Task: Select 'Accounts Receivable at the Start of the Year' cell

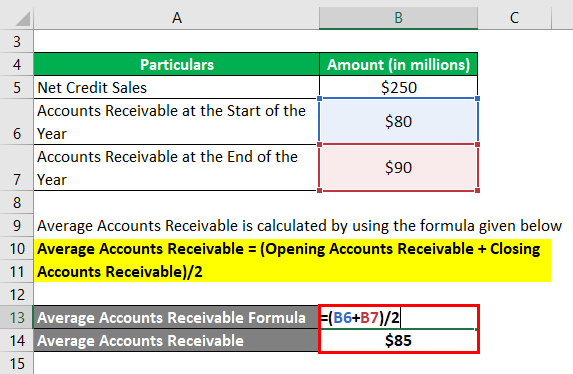Action: tap(177, 122)
